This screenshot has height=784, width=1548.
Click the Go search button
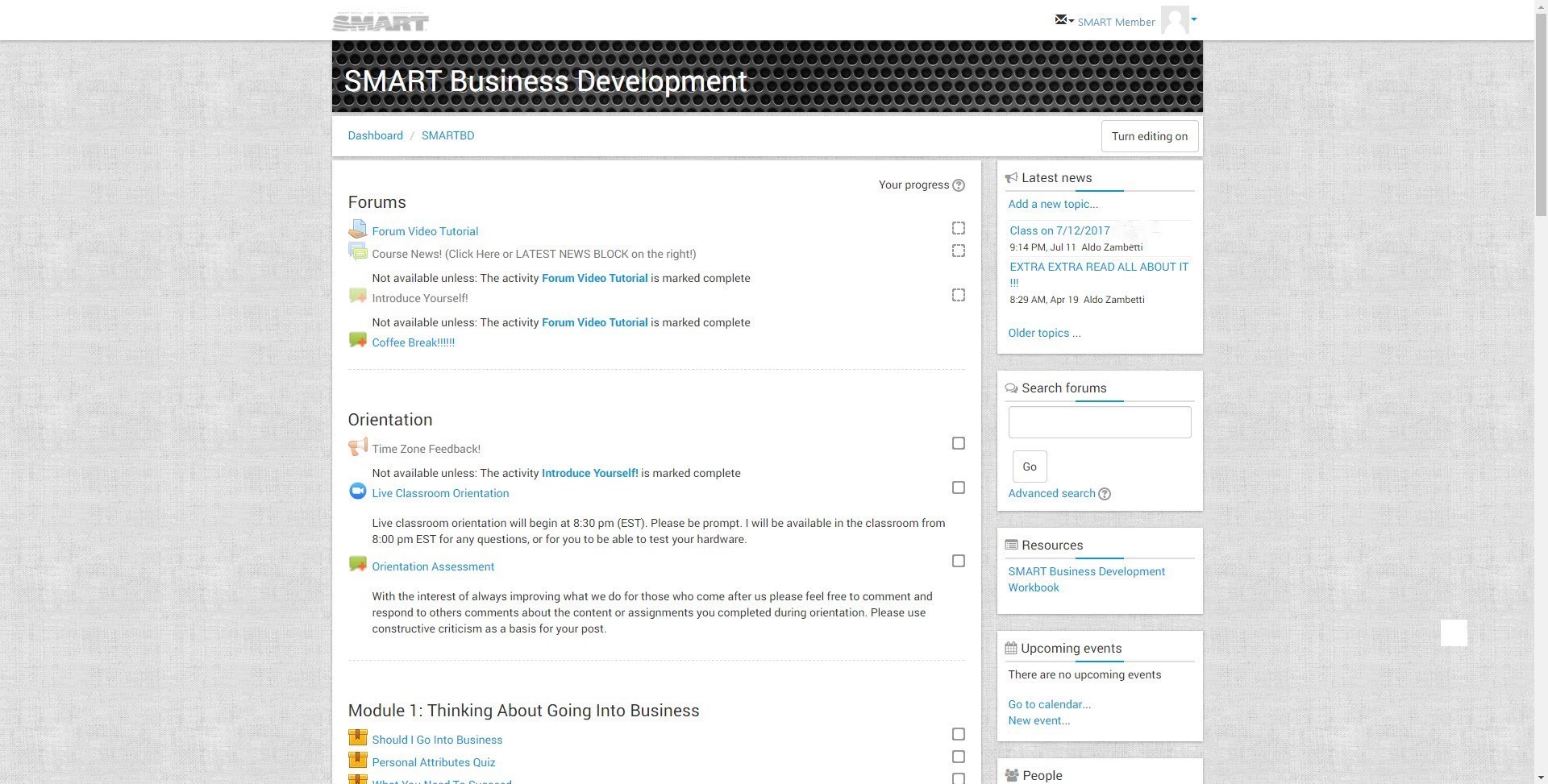point(1030,467)
